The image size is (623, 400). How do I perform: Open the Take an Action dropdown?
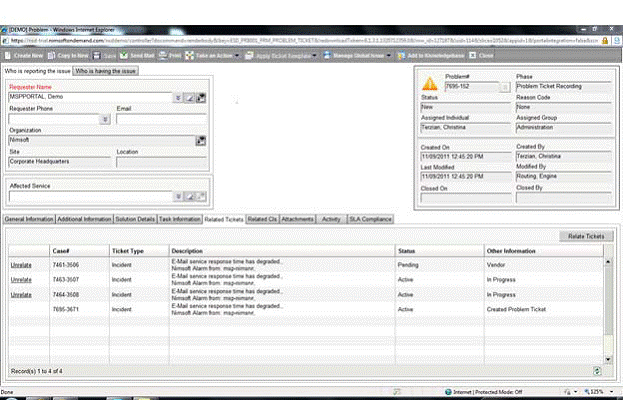(x=237, y=56)
